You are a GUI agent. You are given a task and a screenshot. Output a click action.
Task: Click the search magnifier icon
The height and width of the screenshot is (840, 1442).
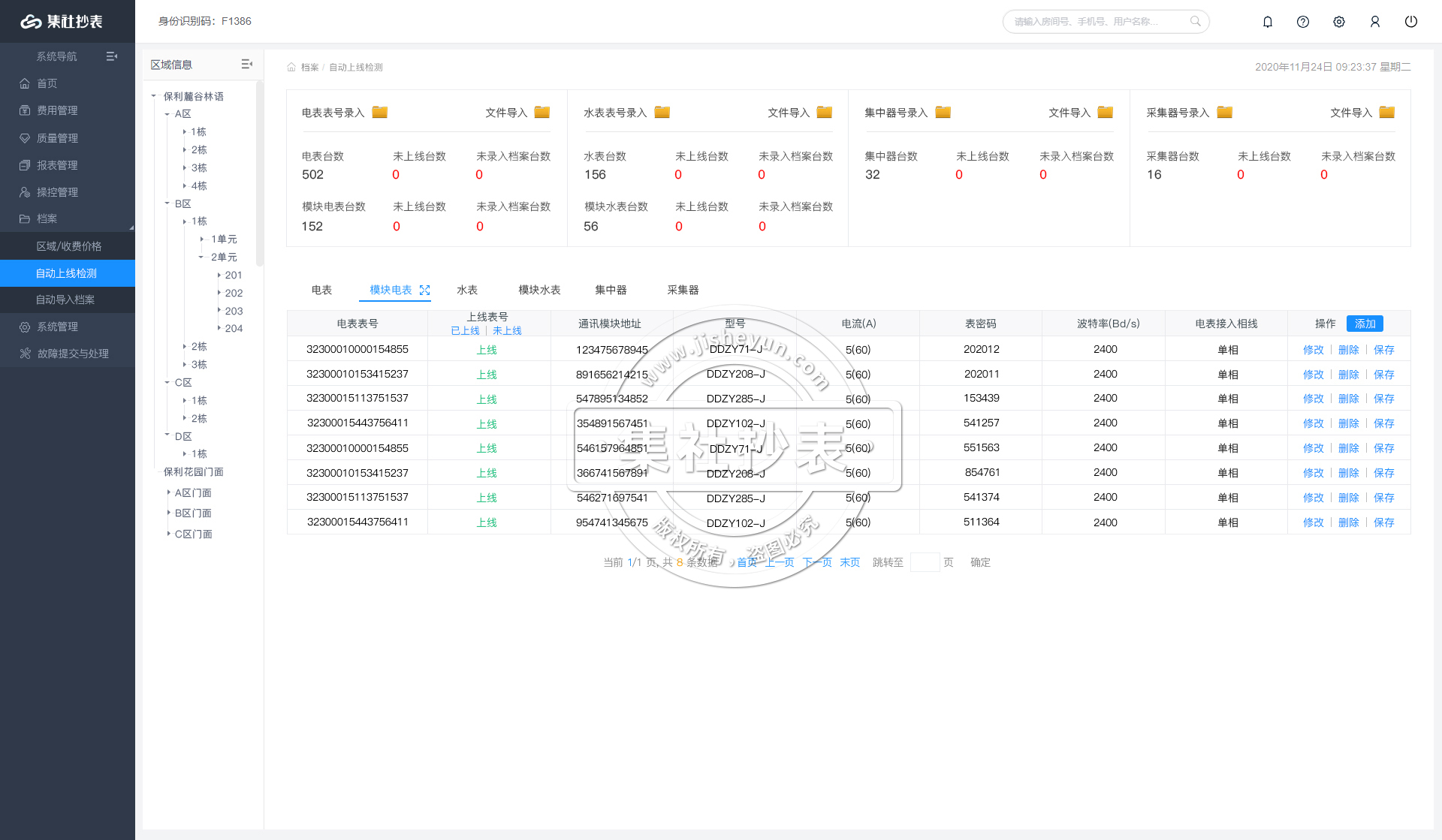click(1195, 21)
